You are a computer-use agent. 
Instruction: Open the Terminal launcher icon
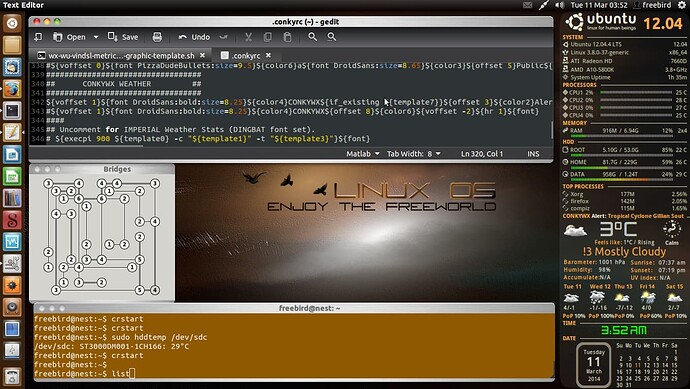click(x=12, y=110)
